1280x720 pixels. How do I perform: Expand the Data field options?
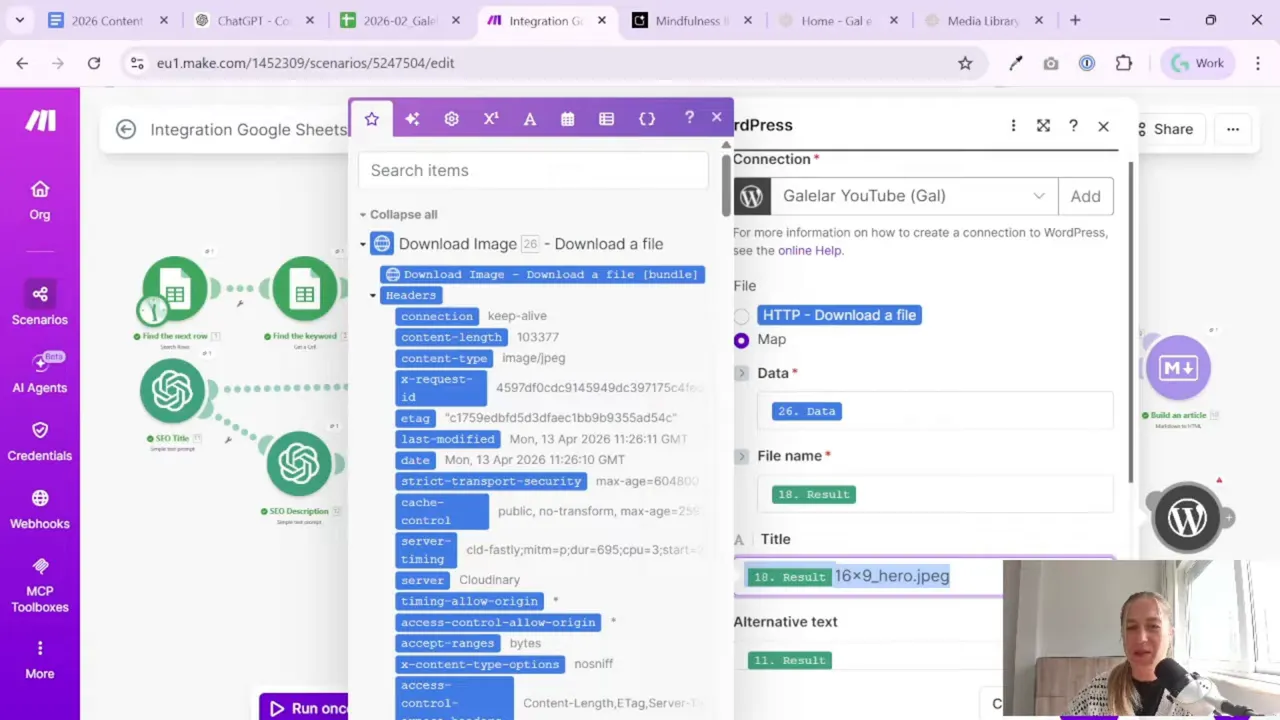click(x=741, y=373)
